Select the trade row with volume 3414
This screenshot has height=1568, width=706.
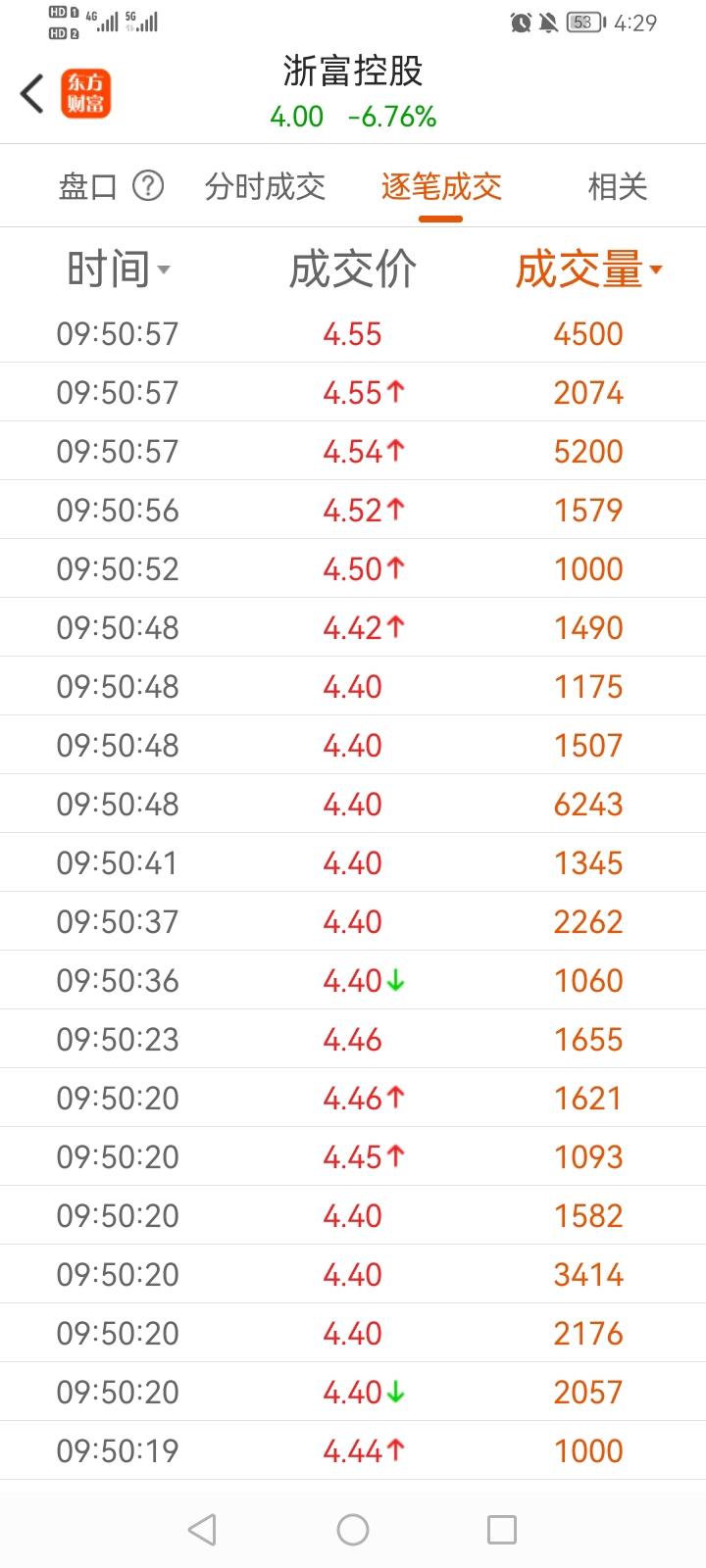tap(353, 1274)
